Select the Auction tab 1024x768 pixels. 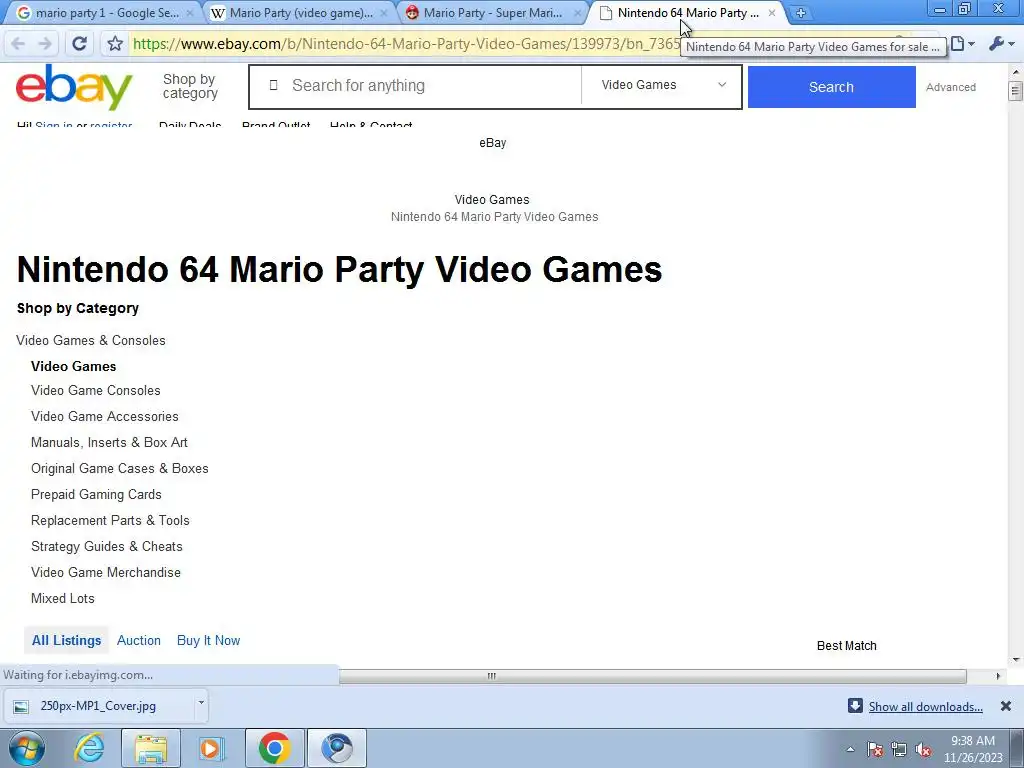coord(138,640)
